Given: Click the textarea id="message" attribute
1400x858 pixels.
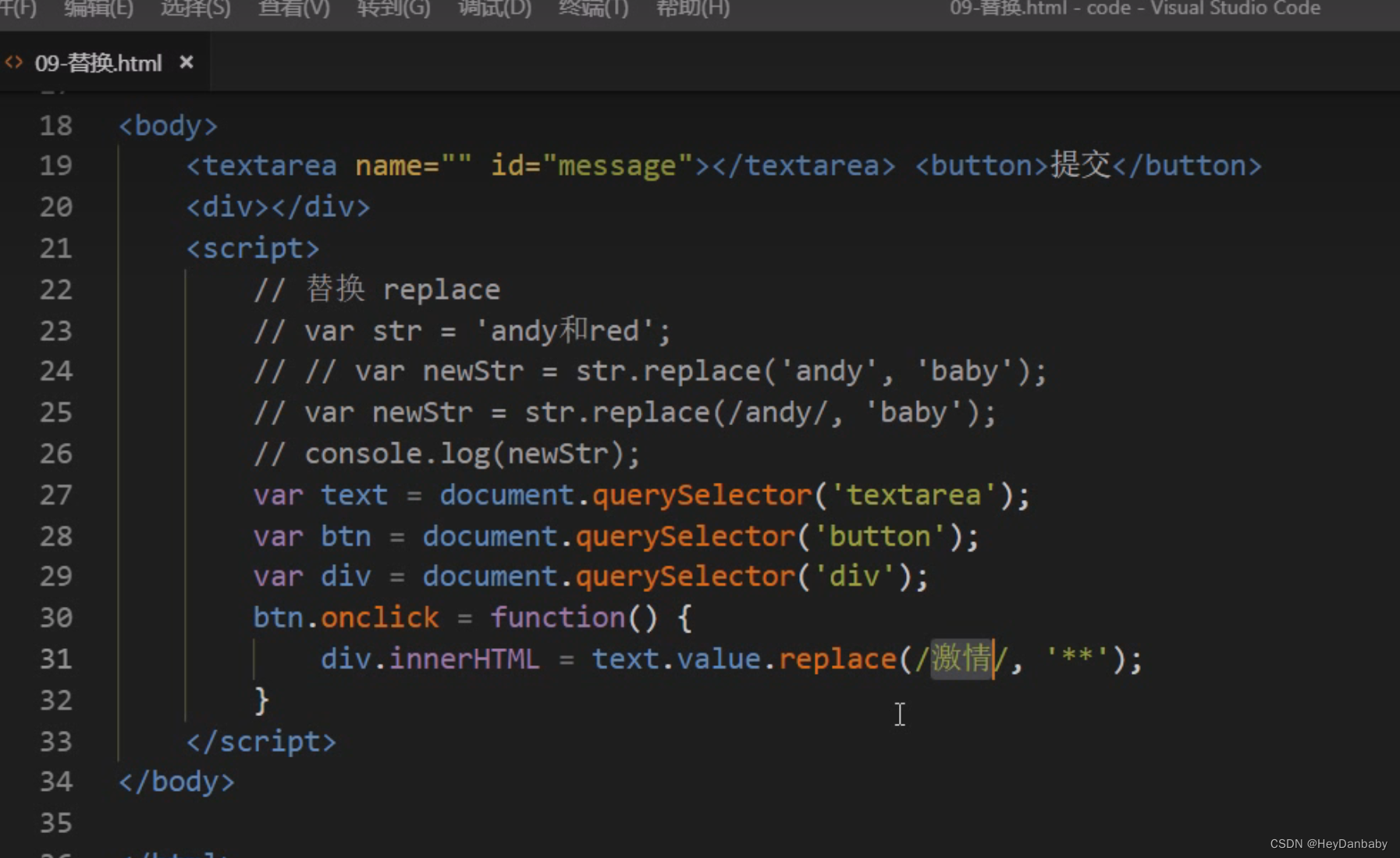Looking at the screenshot, I should (x=592, y=165).
